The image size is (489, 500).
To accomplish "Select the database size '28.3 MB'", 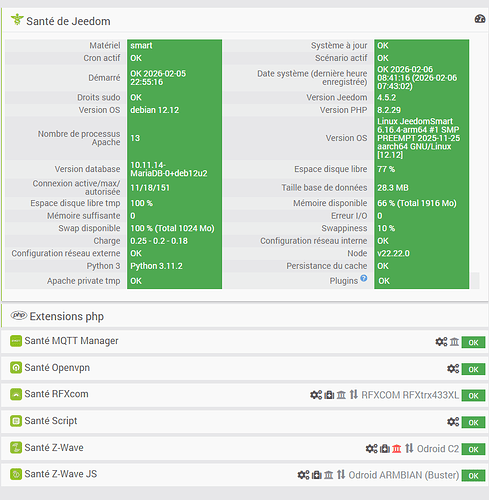I will (x=393, y=188).
